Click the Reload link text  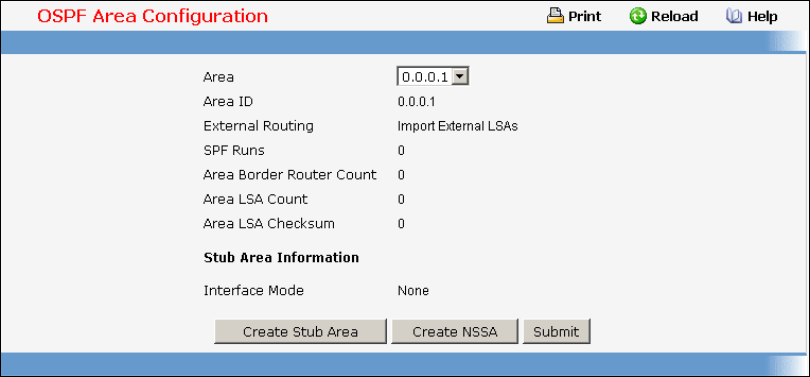click(x=674, y=17)
